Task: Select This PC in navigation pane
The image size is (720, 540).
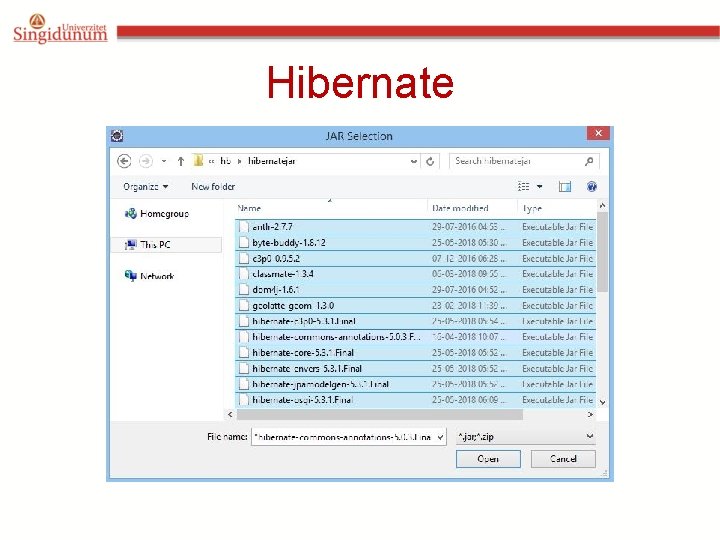Action: click(166, 245)
